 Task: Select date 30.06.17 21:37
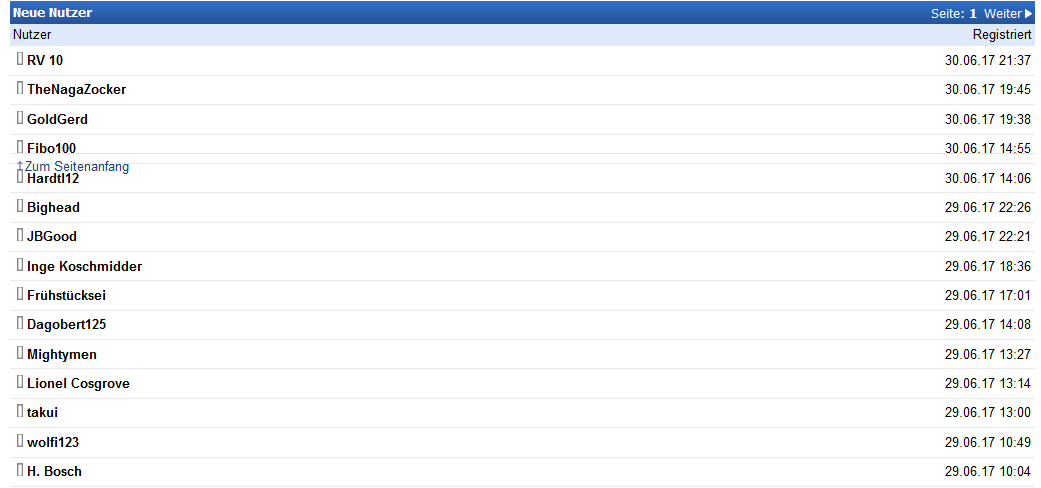point(988,60)
